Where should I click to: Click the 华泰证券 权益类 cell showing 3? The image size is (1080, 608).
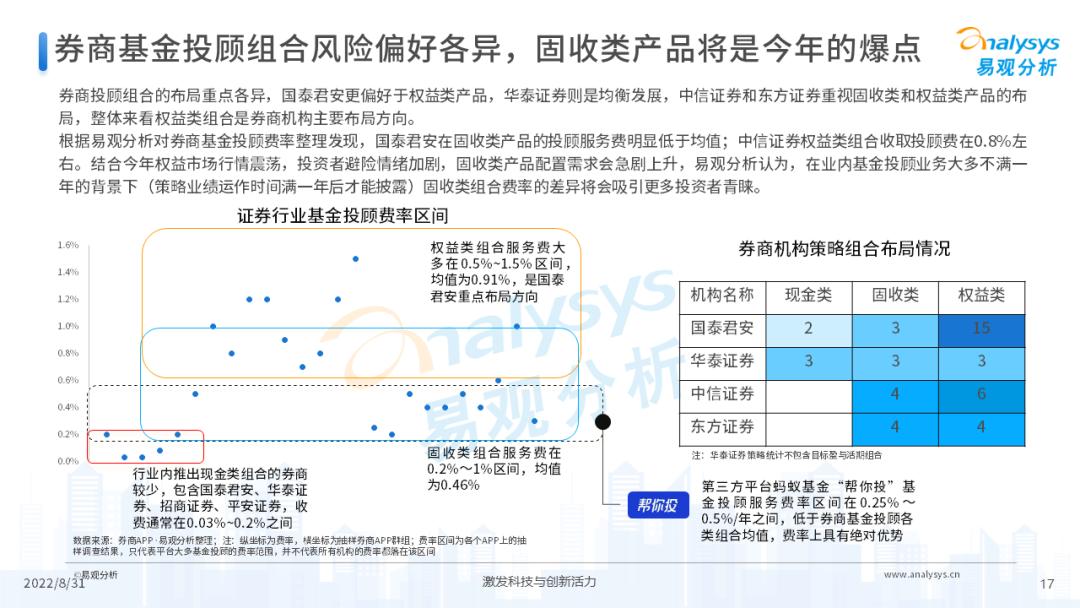pyautogui.click(x=982, y=362)
